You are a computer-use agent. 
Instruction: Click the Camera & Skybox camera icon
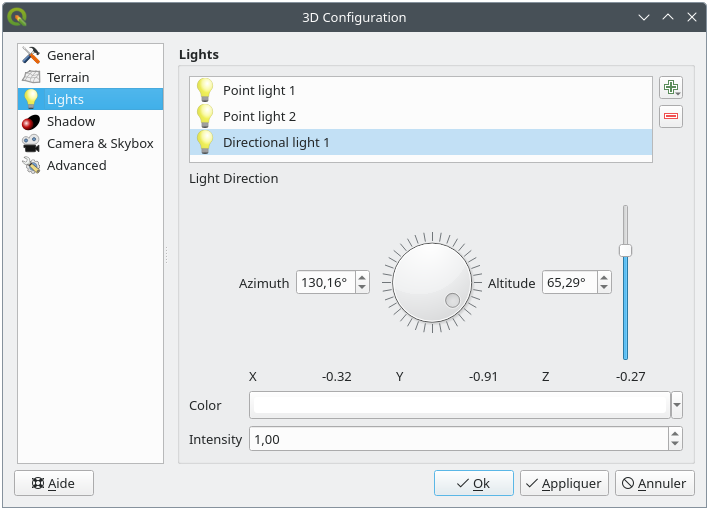[31, 143]
